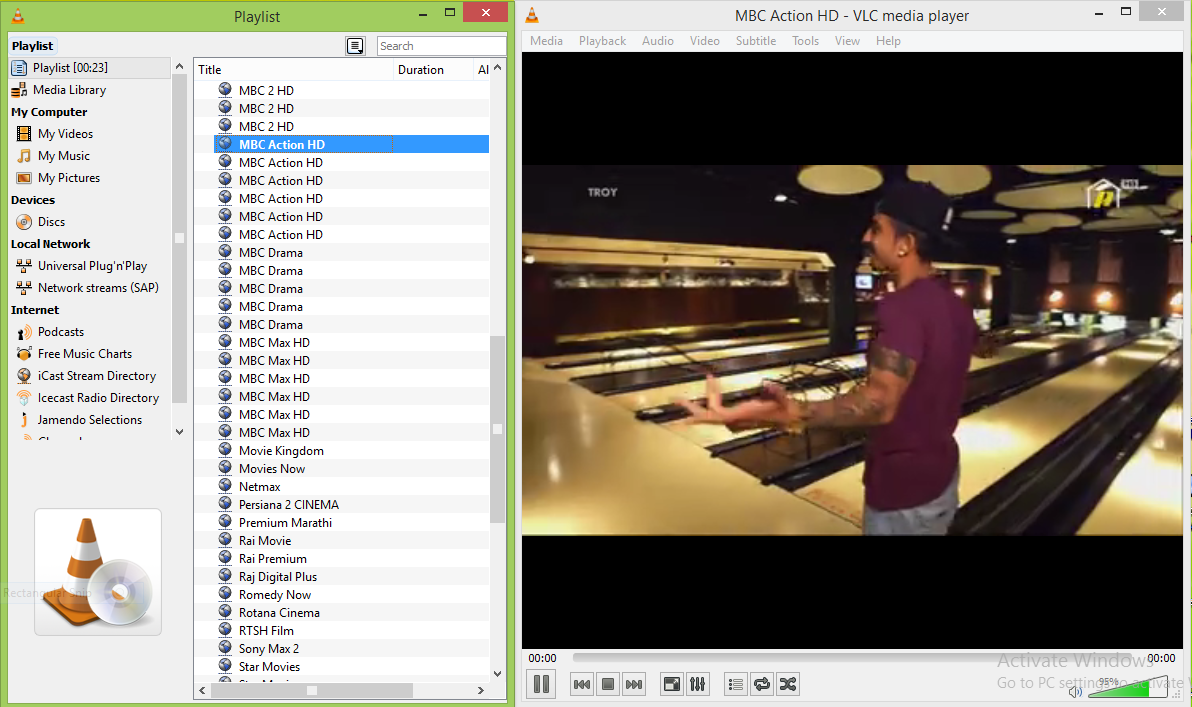
Task: Open the View menu
Action: point(847,41)
